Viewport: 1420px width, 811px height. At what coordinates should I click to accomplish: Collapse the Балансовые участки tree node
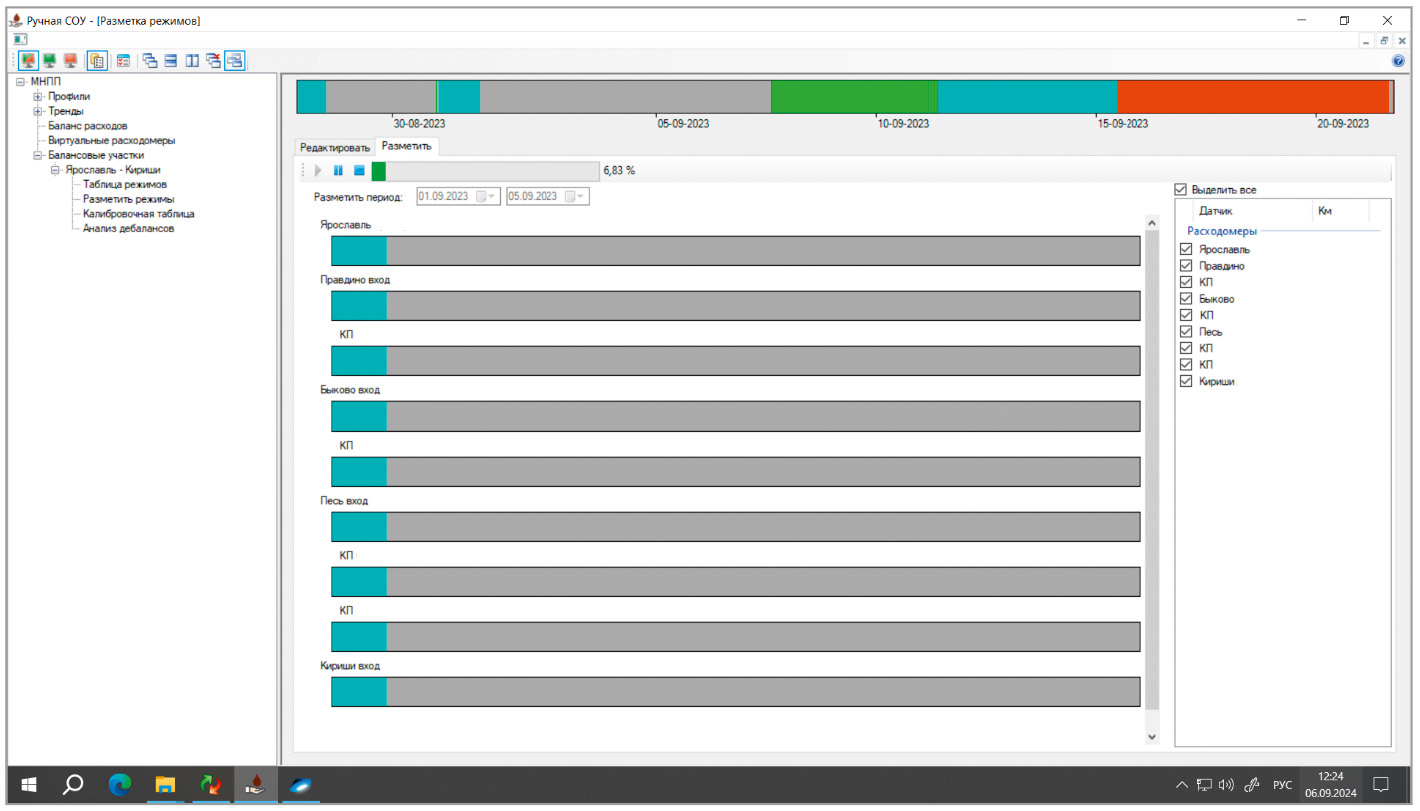click(38, 156)
